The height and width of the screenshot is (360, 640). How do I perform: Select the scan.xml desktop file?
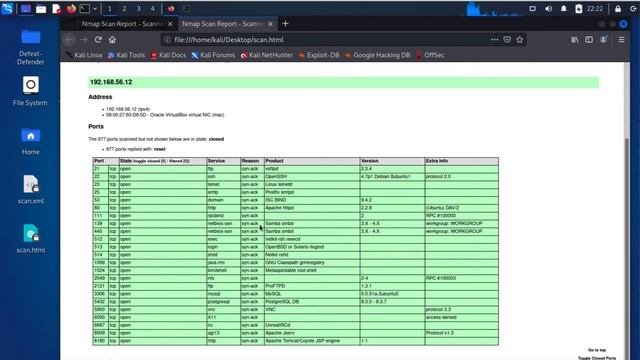pos(31,189)
